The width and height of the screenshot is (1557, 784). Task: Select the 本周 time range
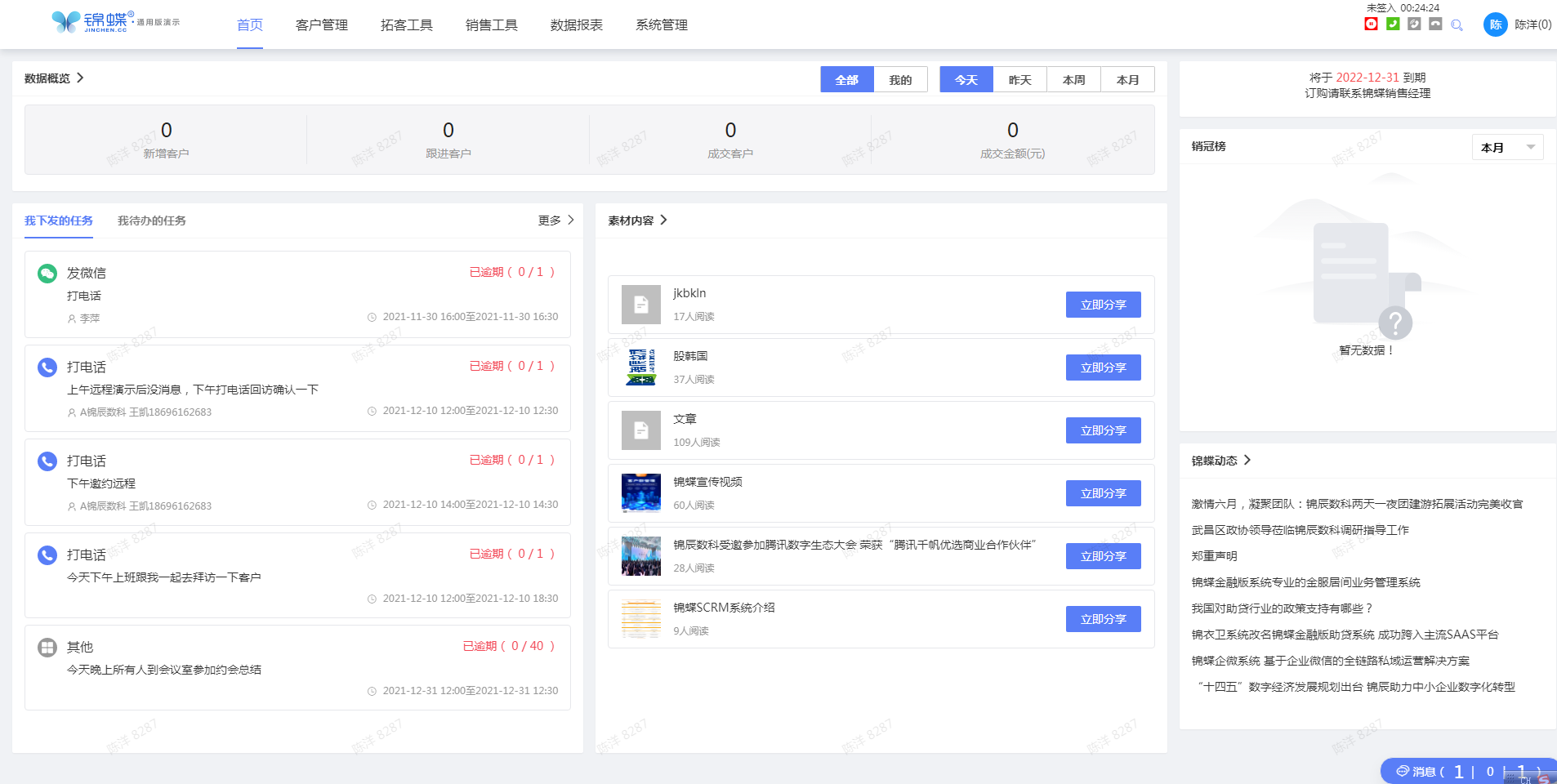[x=1074, y=79]
